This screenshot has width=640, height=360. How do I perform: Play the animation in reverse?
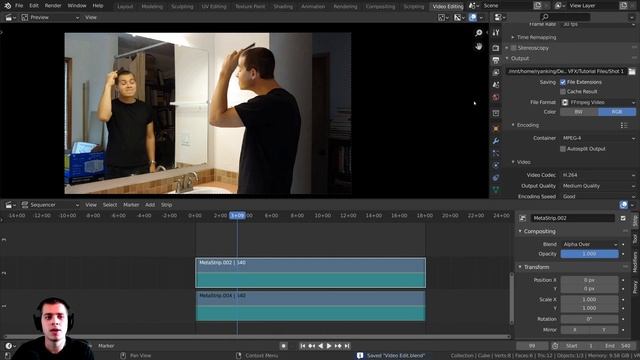click(x=320, y=346)
